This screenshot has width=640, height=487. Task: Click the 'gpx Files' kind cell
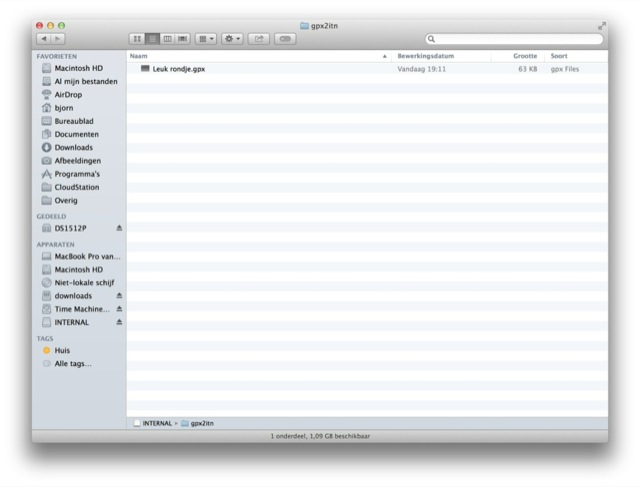[564, 69]
